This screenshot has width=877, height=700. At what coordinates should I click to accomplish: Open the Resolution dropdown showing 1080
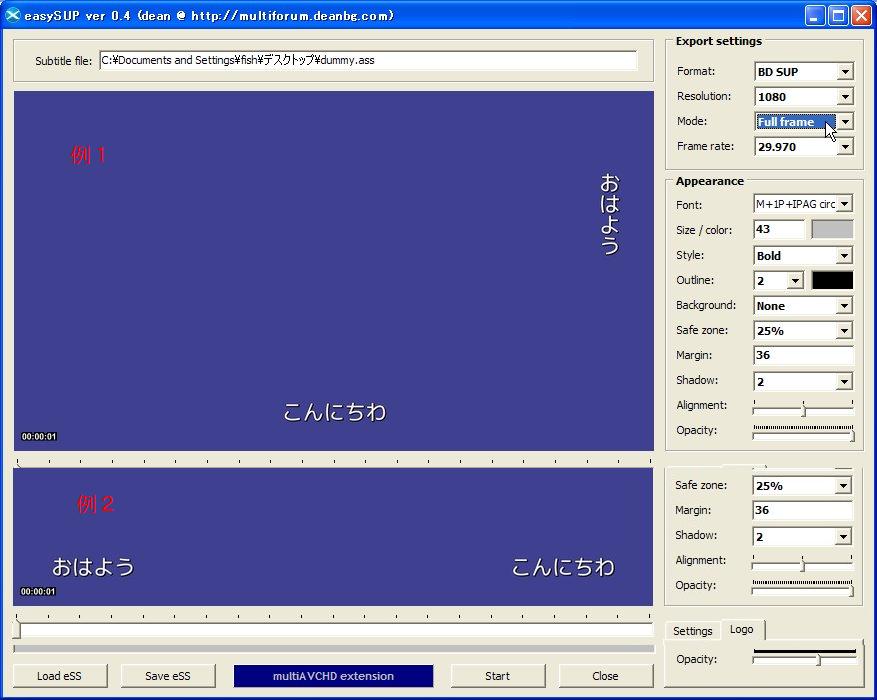click(803, 97)
